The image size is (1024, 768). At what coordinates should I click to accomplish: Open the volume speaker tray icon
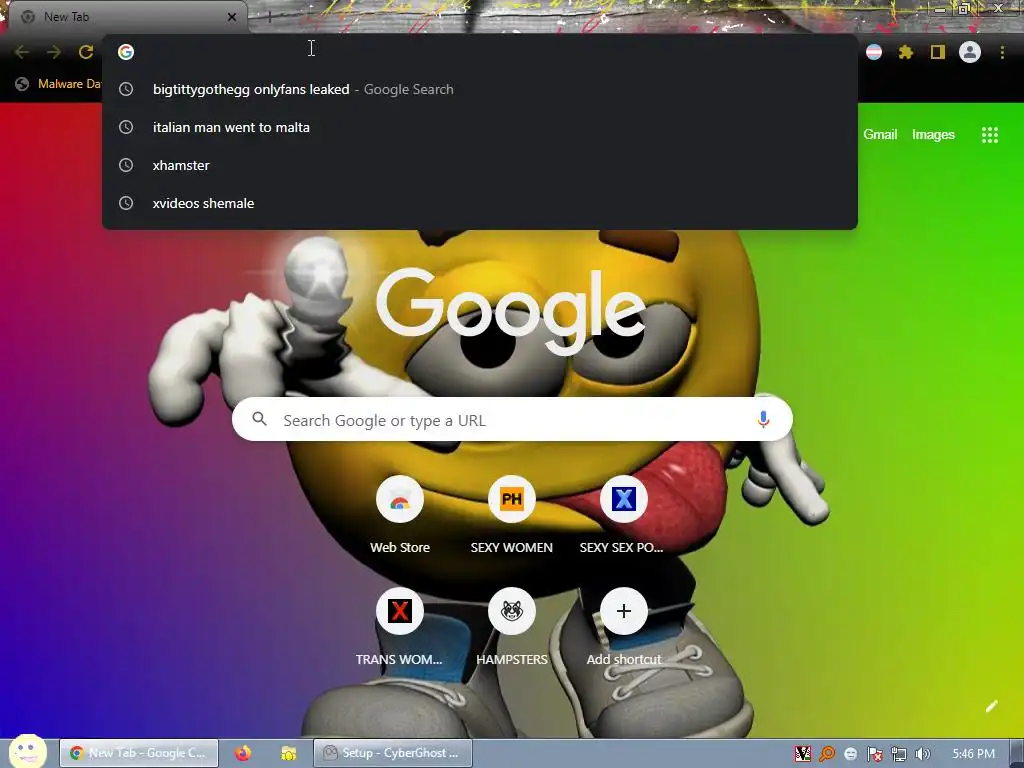pyautogui.click(x=922, y=754)
